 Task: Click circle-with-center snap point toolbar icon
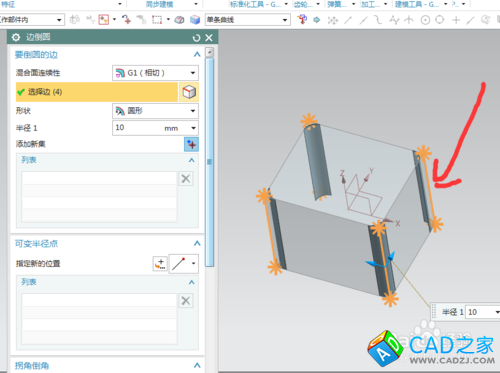425,20
